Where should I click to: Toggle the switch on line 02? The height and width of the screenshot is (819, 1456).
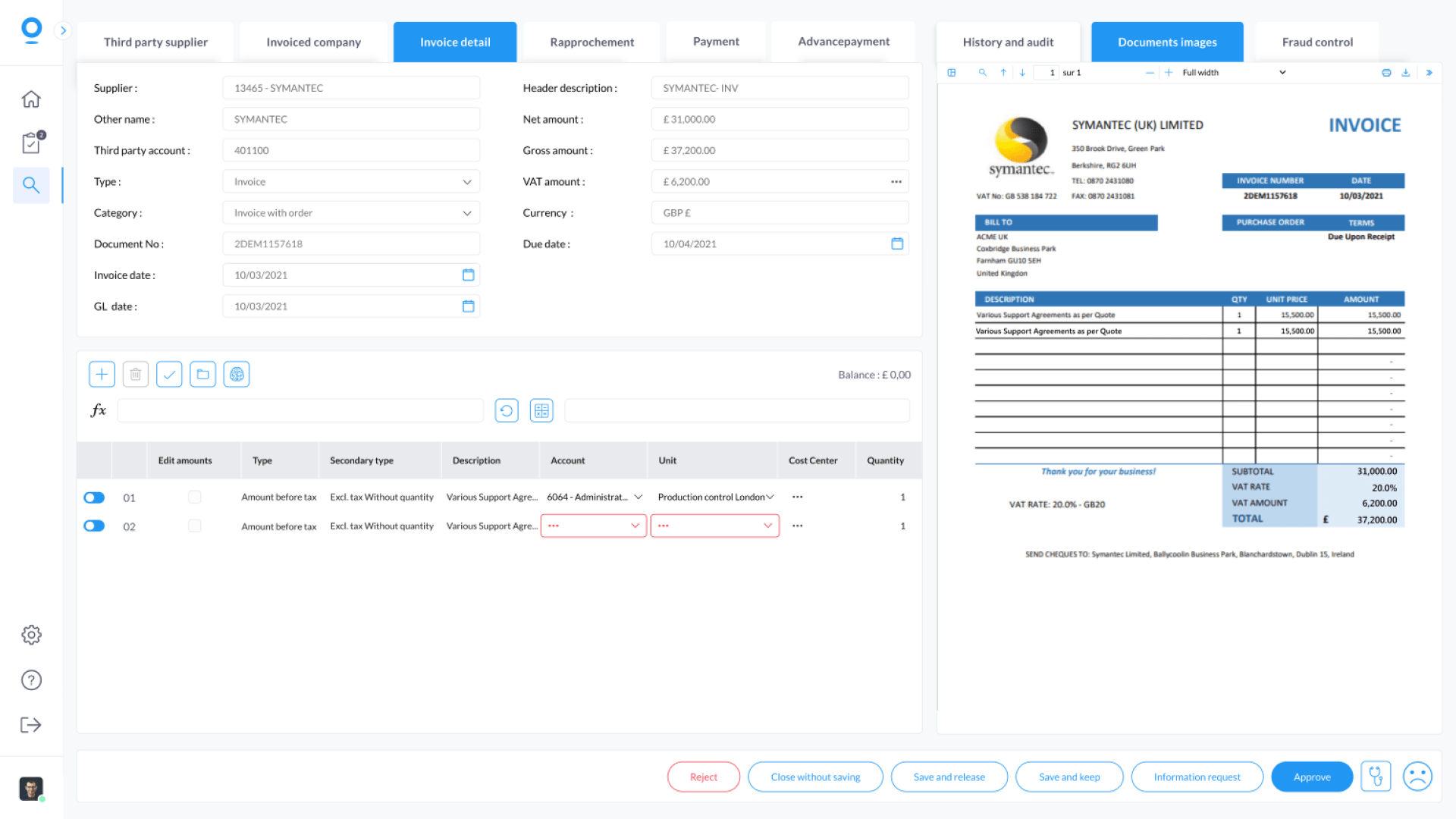[94, 526]
